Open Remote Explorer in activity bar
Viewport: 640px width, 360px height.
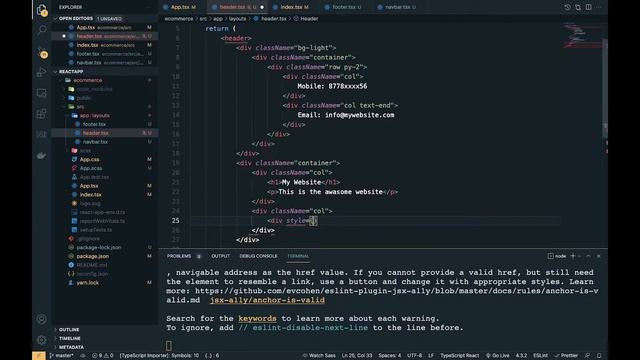[x=42, y=93]
